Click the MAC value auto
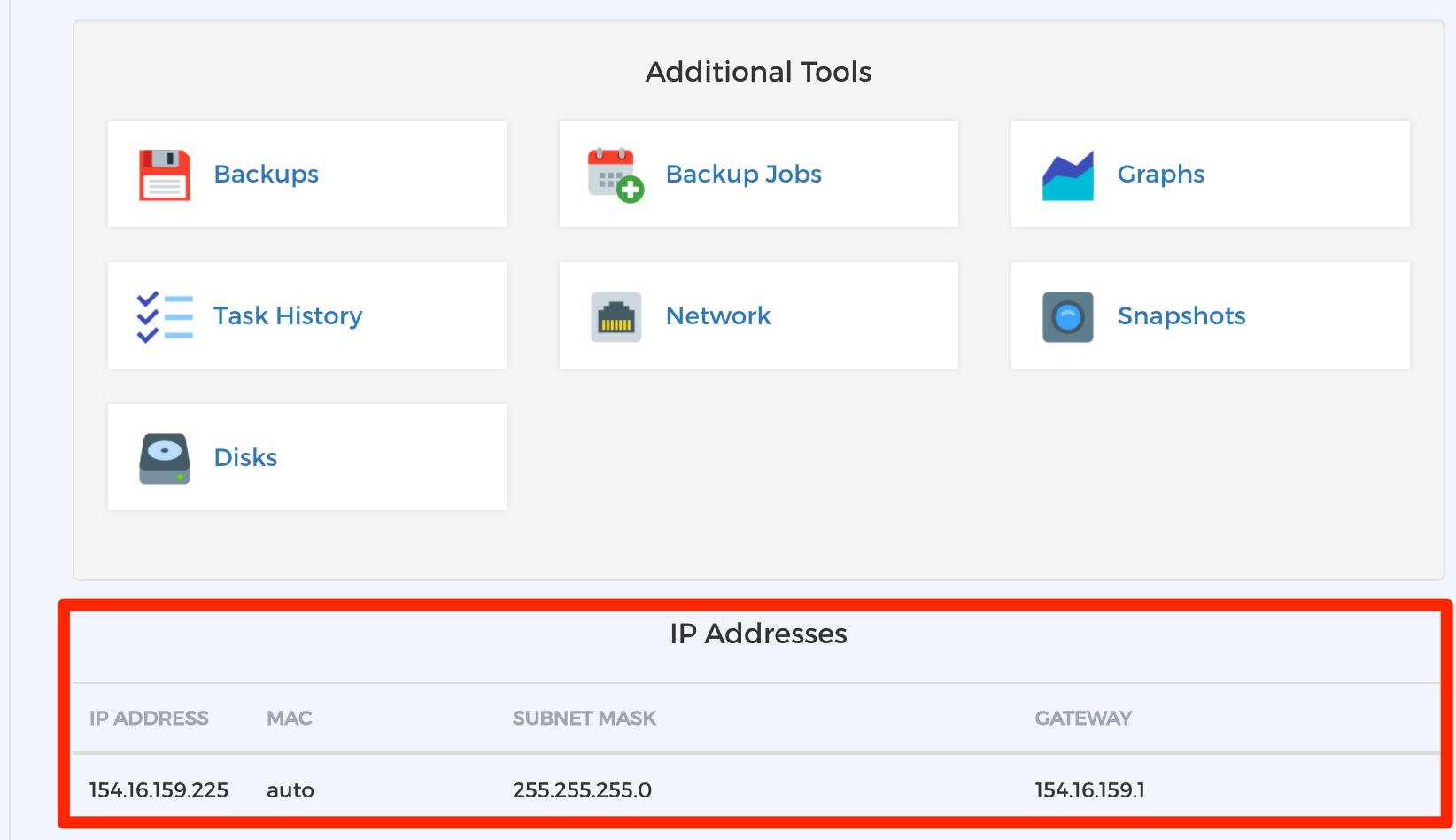 (290, 790)
